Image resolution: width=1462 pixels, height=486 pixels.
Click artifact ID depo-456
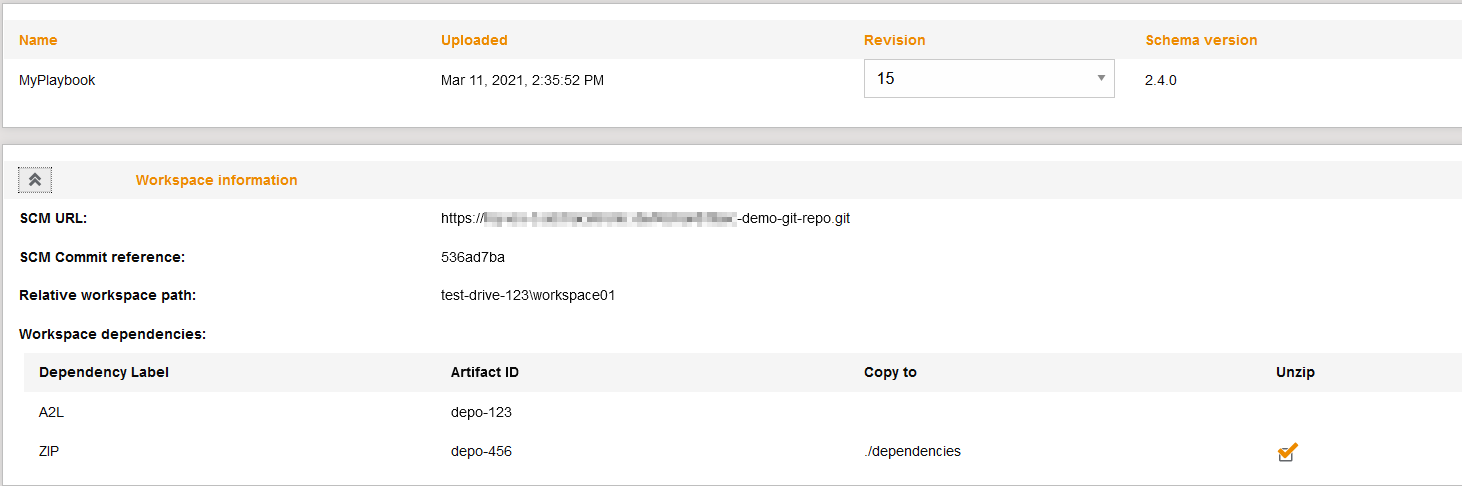481,451
